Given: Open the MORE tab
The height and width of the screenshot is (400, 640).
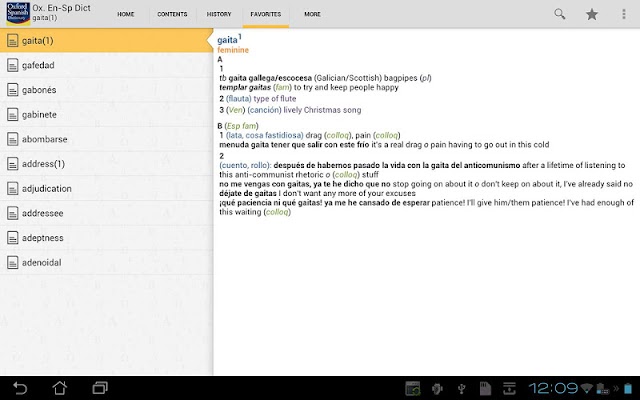Looking at the screenshot, I should click(x=312, y=14).
